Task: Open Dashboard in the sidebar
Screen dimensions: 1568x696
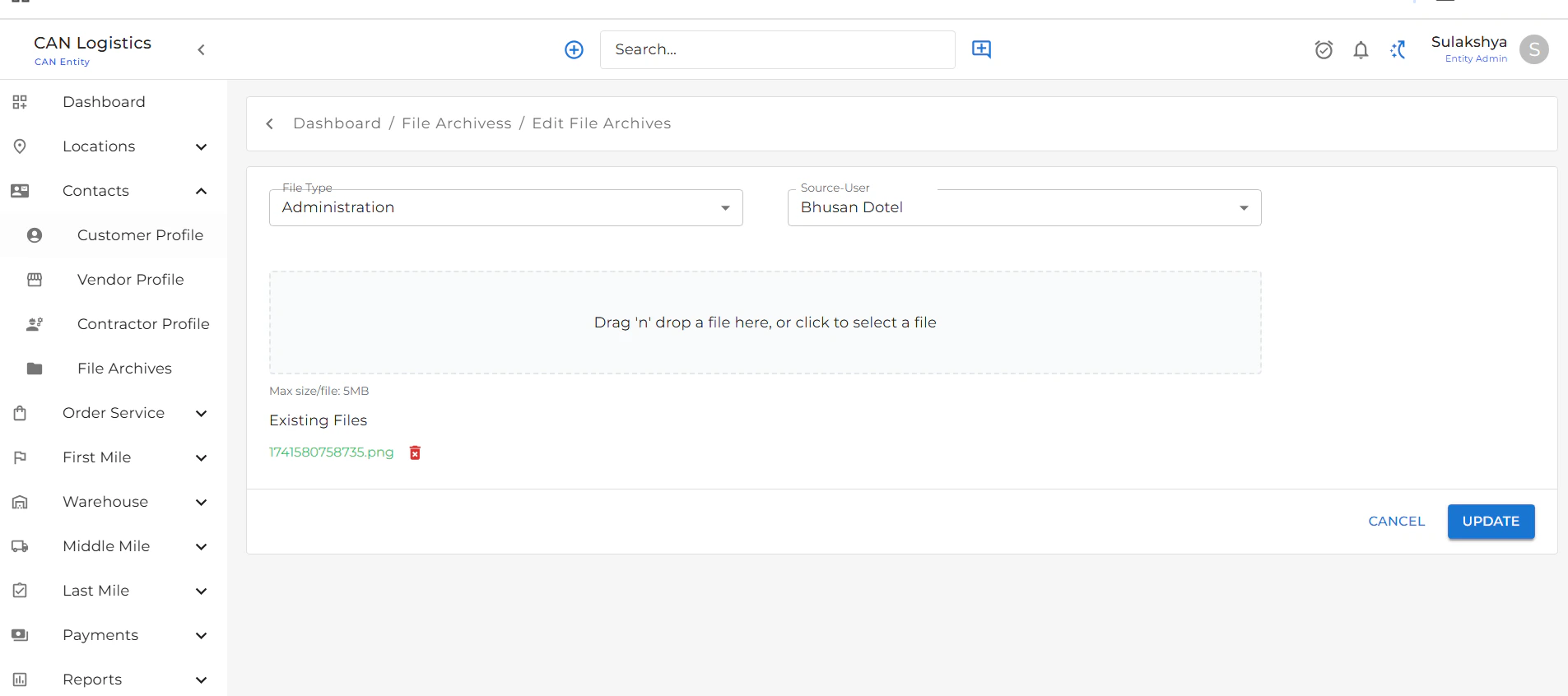Action: (x=104, y=102)
